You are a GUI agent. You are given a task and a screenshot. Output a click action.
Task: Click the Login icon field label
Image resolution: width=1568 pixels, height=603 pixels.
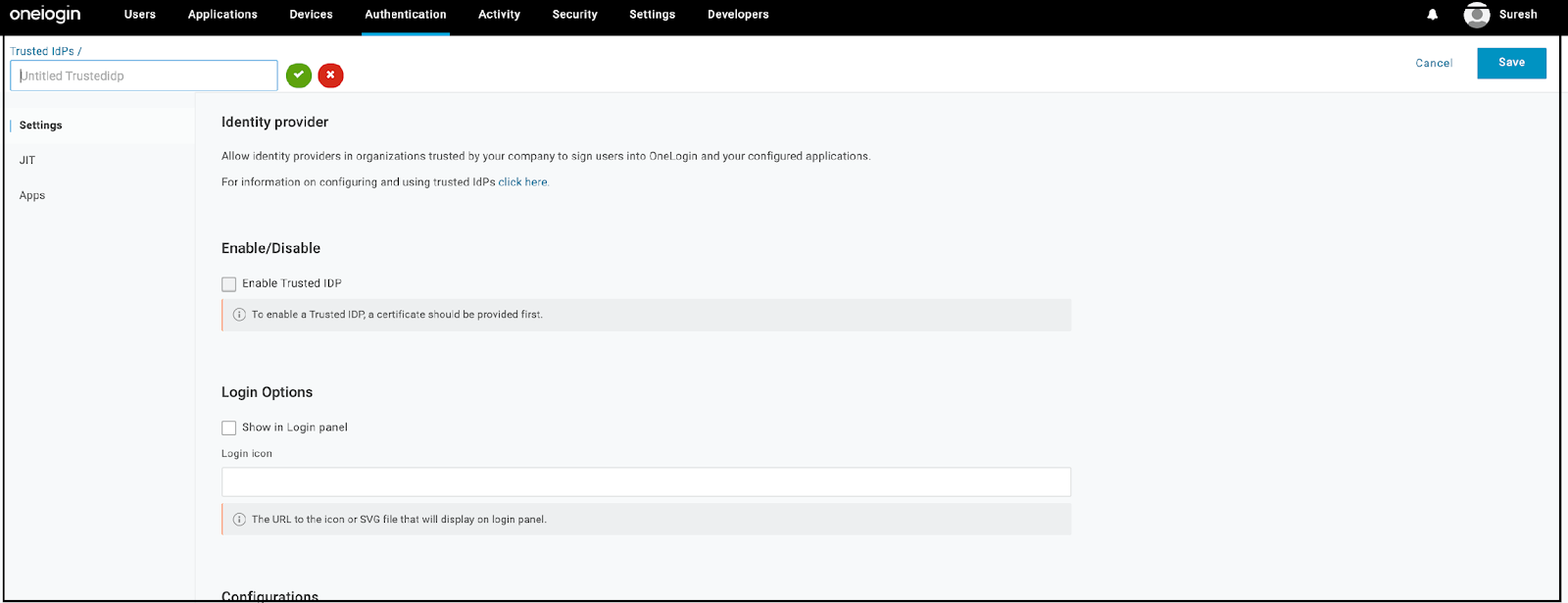(x=247, y=454)
